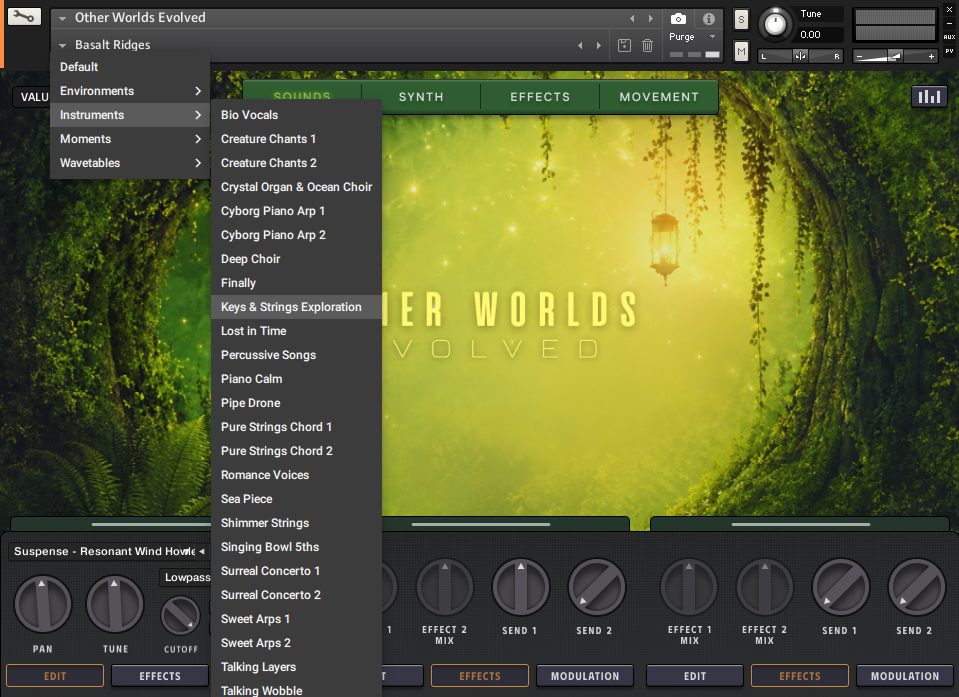Expand the Wavetables submenu
This screenshot has width=959, height=697.
(130, 163)
